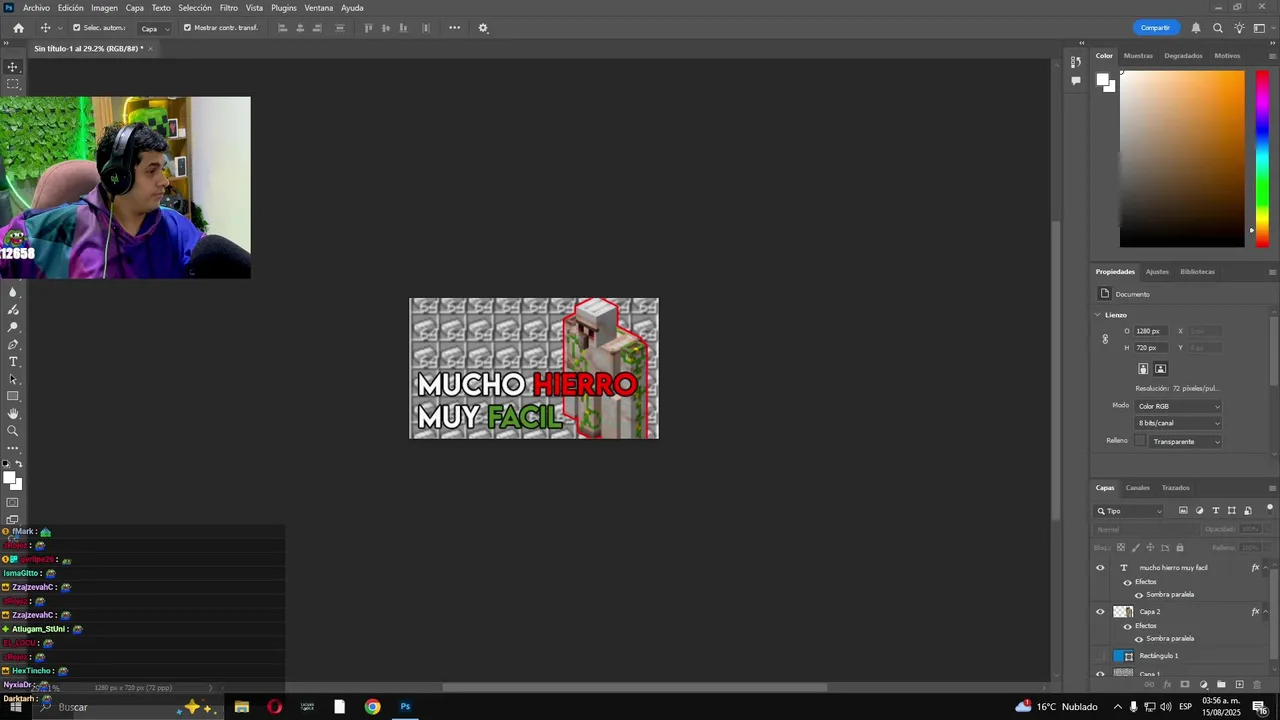The image size is (1280, 720).
Task: Set canvas to landscape orientation
Action: tap(1161, 369)
